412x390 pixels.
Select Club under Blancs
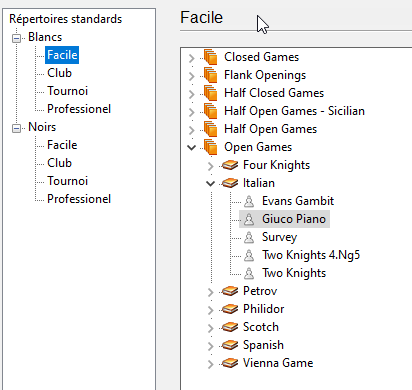(x=59, y=73)
